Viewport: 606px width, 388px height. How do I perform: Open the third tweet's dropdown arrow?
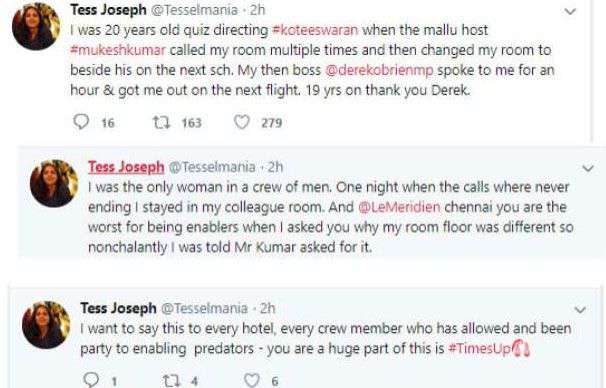pyautogui.click(x=580, y=310)
